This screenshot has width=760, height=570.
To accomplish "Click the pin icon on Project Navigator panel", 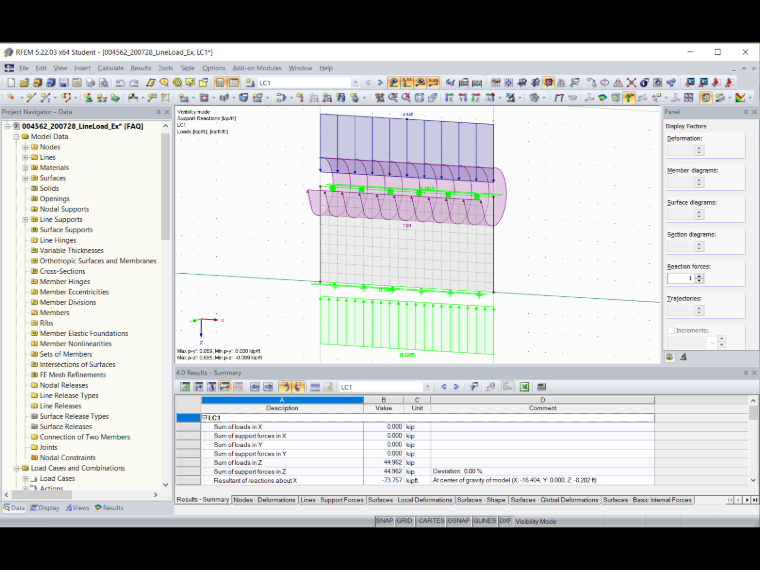I will click(x=158, y=112).
